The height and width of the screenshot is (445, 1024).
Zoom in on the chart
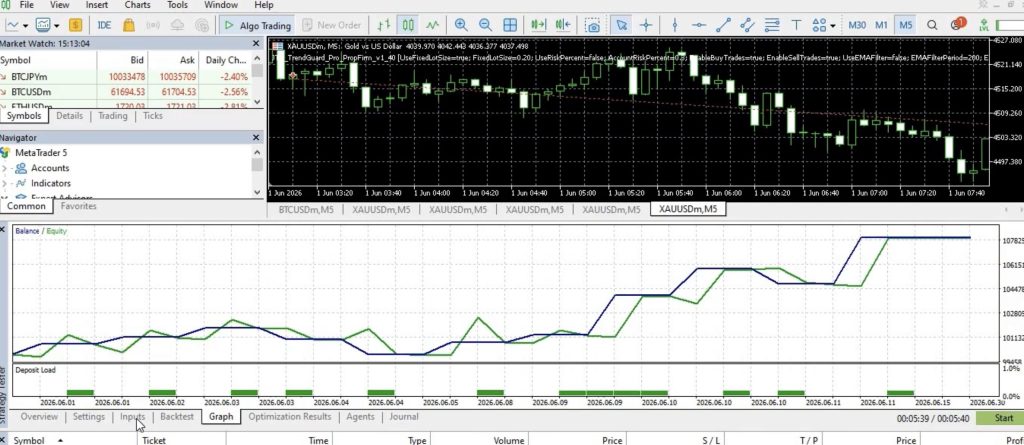click(x=461, y=25)
